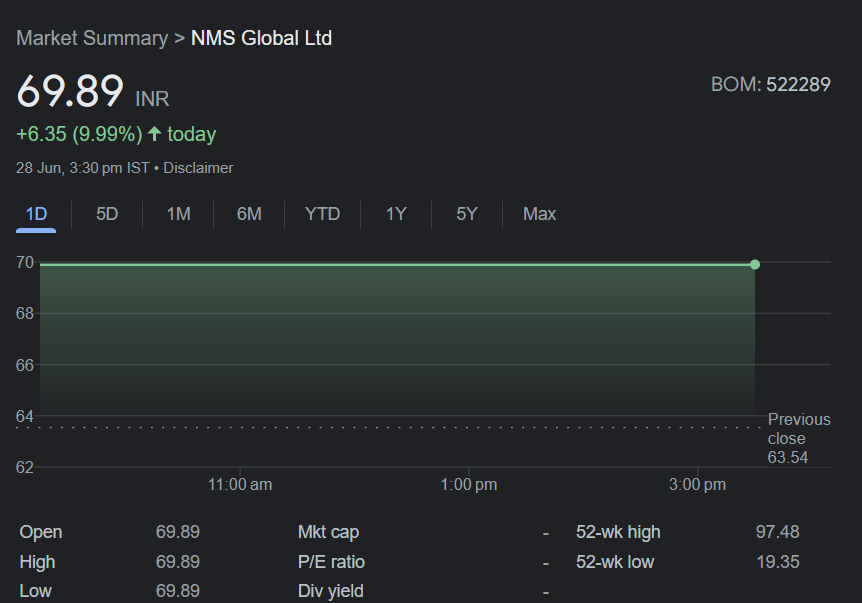Click the 52-wk high value 97.48
The image size is (862, 603).
click(x=777, y=532)
